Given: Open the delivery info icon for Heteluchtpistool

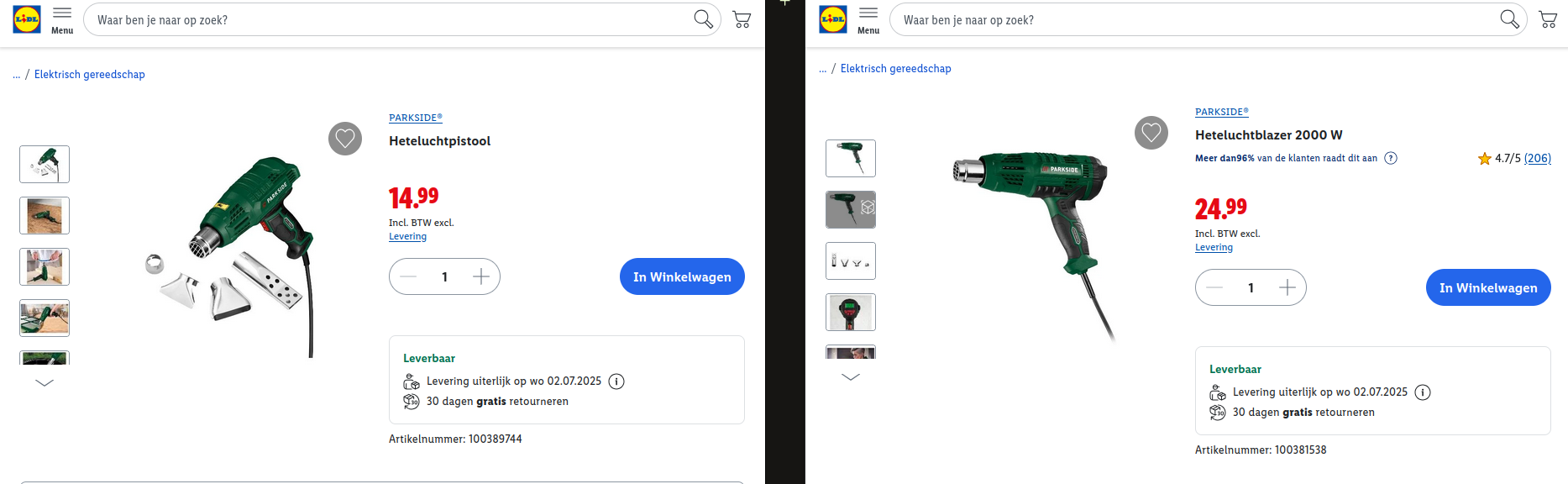Looking at the screenshot, I should pyautogui.click(x=616, y=381).
